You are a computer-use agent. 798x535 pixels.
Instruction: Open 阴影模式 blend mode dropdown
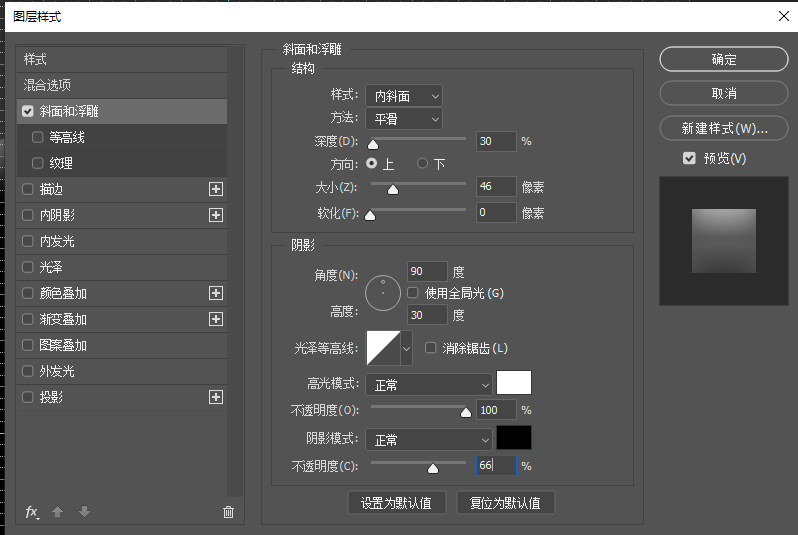(x=429, y=439)
